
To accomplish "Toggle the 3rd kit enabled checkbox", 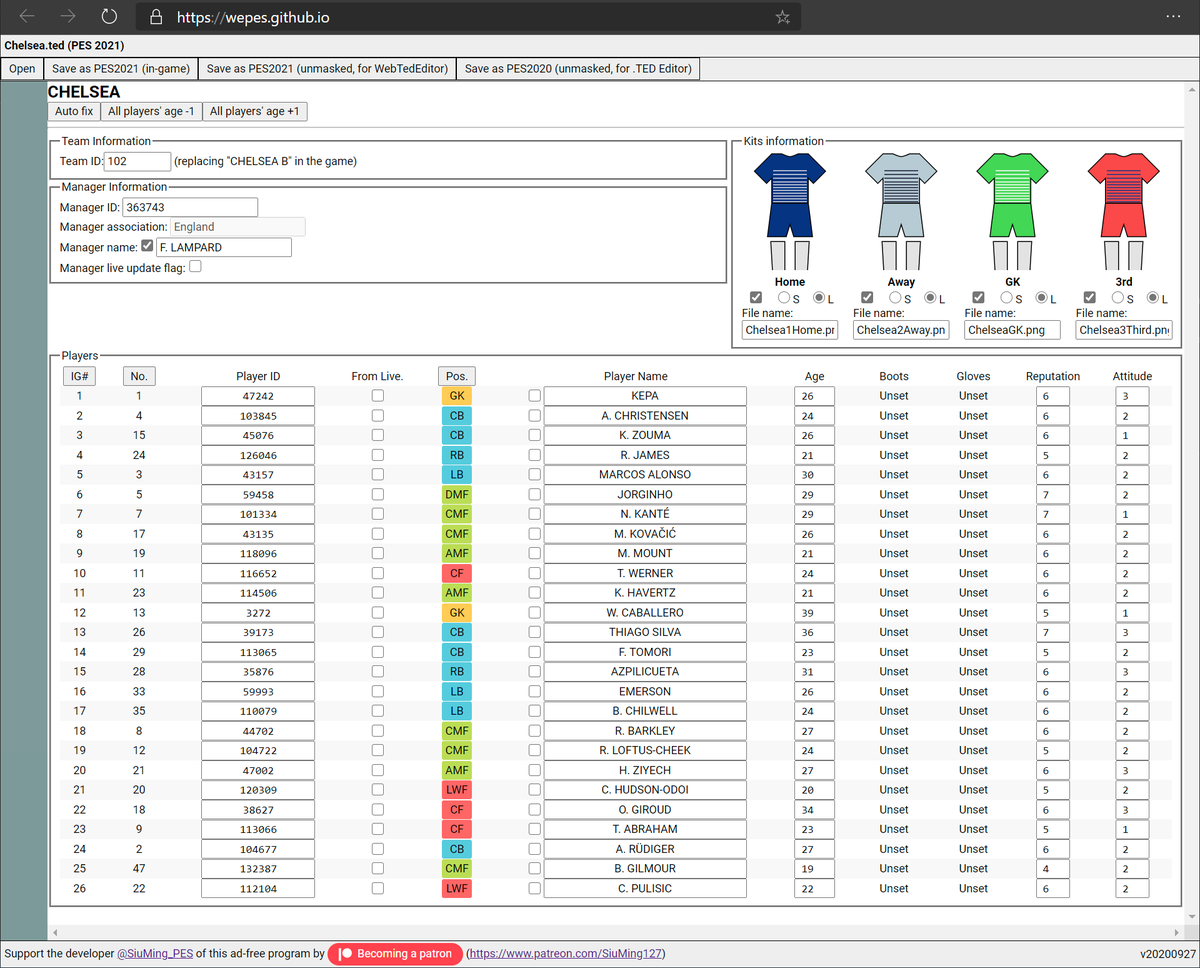I will tap(1091, 298).
